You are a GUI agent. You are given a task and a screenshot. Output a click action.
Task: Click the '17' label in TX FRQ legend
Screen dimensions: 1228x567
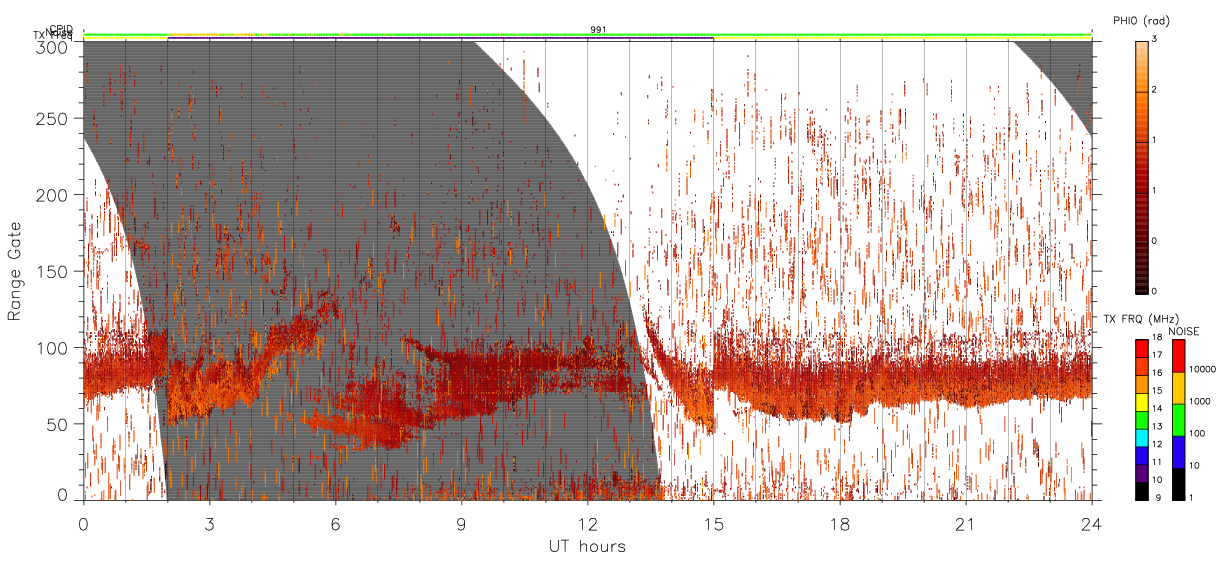(1158, 355)
